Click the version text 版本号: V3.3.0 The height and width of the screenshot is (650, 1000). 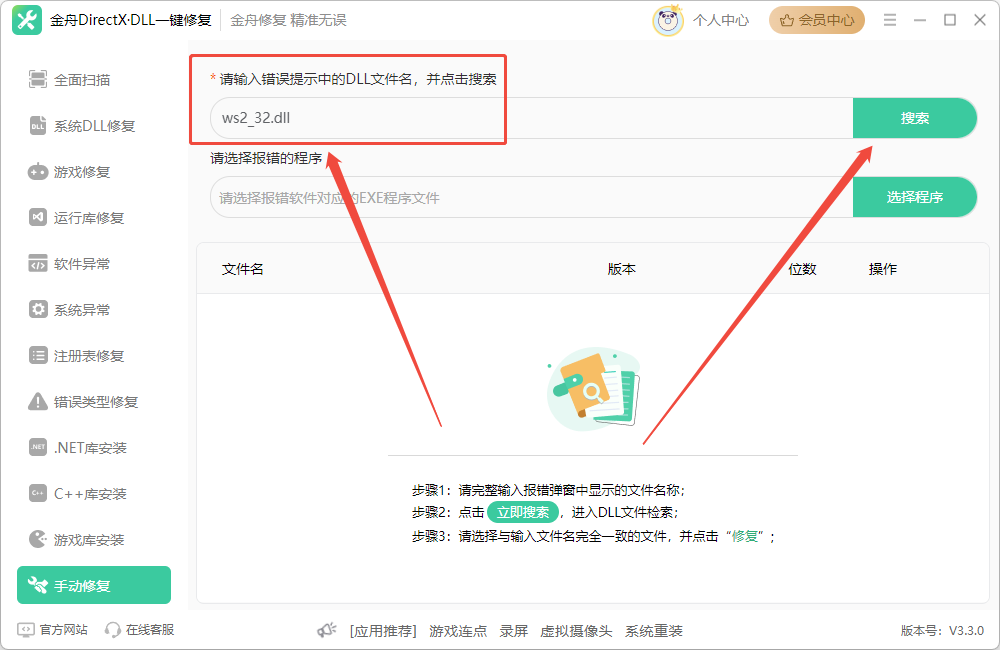(942, 631)
